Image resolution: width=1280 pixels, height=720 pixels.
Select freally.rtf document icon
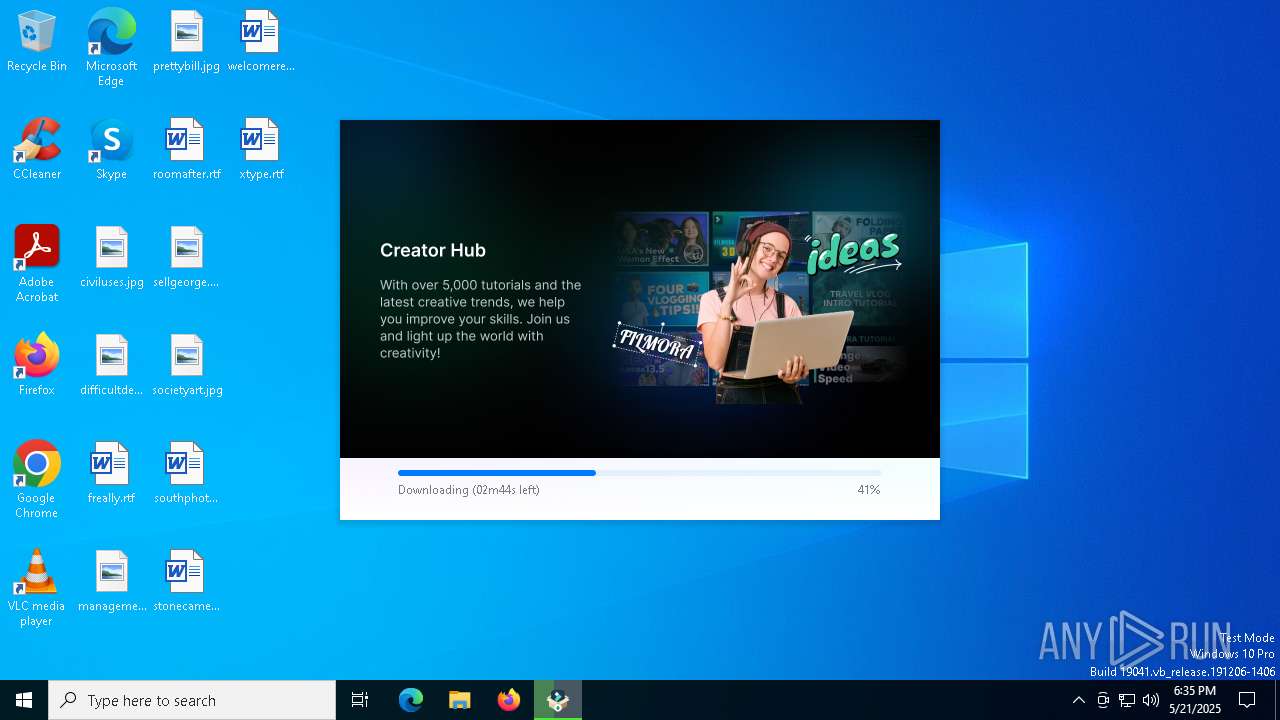[111, 474]
